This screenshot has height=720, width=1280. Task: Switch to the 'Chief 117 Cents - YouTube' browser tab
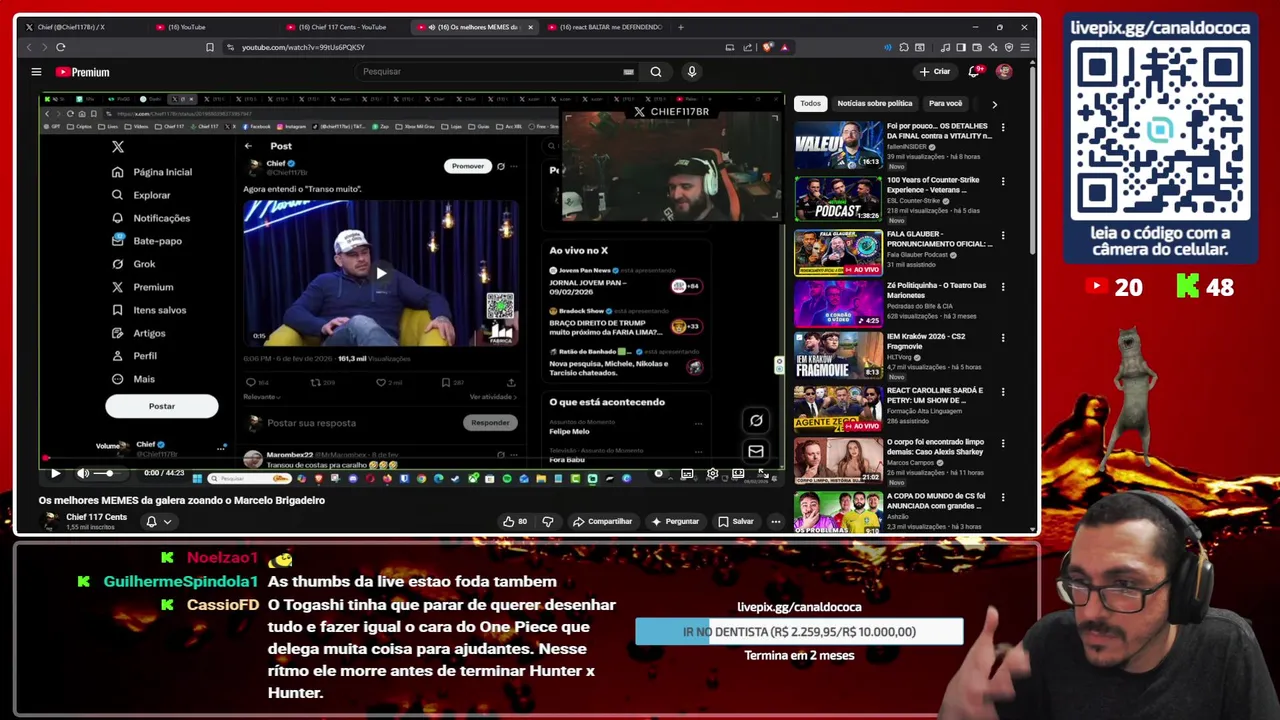click(x=342, y=27)
